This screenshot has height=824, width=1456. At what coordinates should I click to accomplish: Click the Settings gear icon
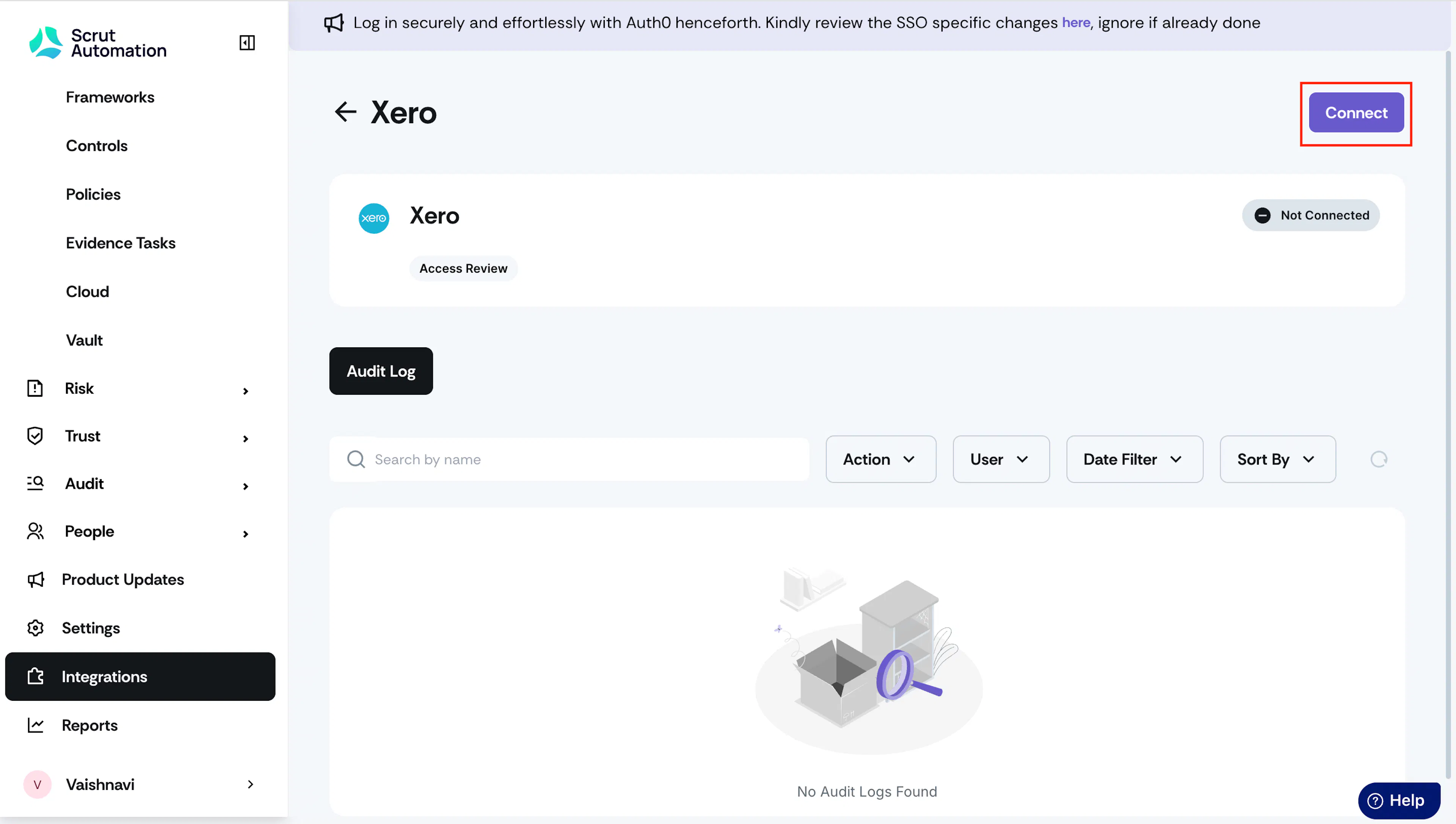(35, 628)
